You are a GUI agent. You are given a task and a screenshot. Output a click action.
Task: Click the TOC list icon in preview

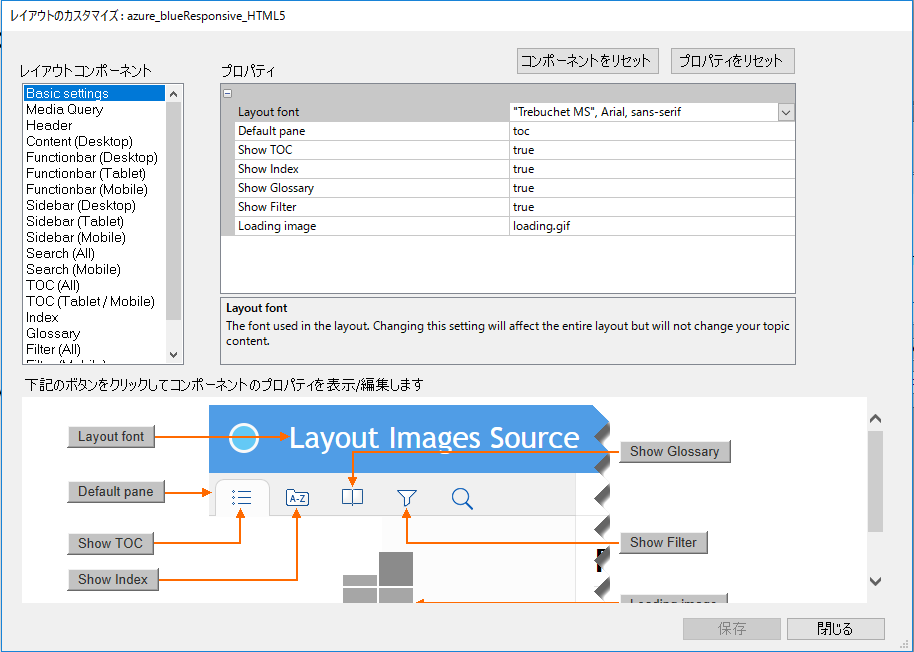tap(241, 498)
